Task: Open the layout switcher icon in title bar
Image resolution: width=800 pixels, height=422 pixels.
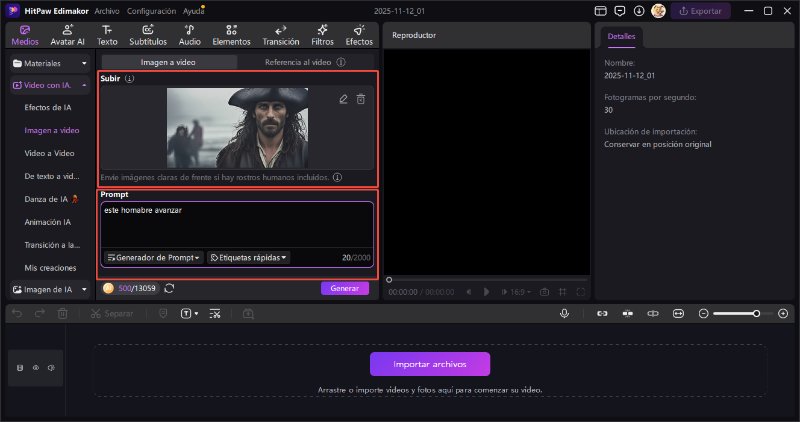Action: (601, 11)
